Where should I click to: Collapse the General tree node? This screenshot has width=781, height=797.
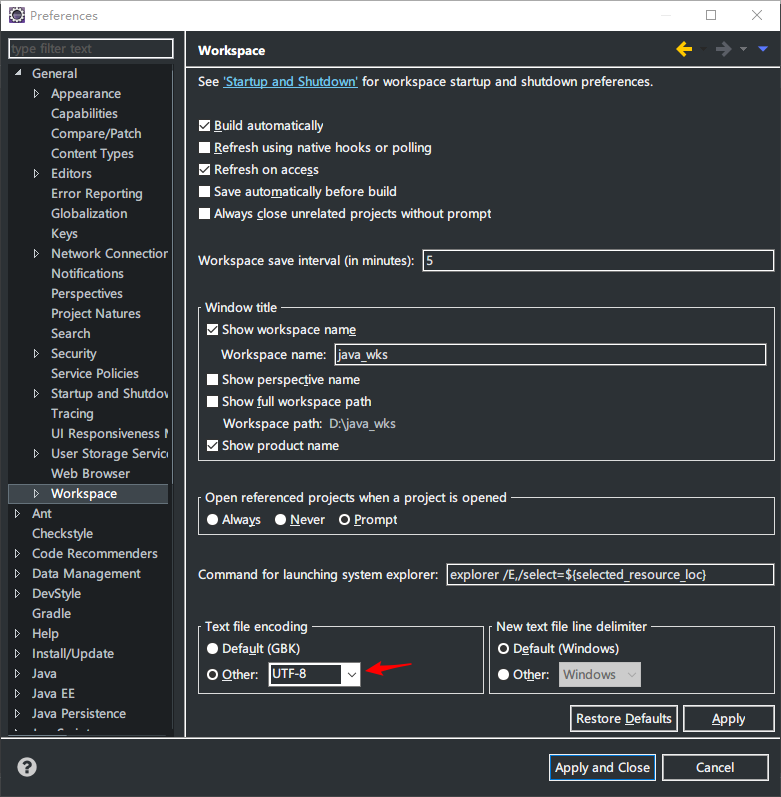pyautogui.click(x=18, y=74)
